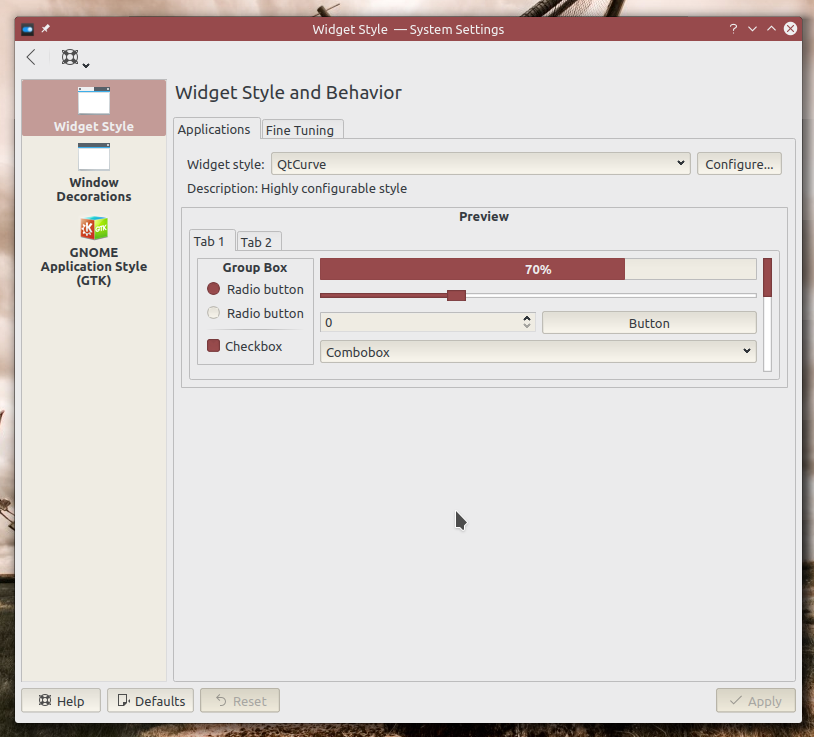The width and height of the screenshot is (814, 737).
Task: Maximize the System Settings window
Action: [x=771, y=29]
